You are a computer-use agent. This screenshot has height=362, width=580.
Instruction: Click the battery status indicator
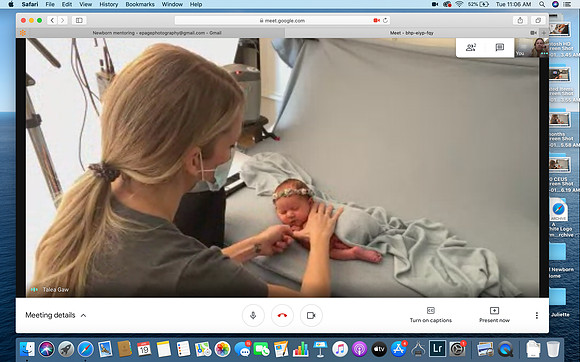click(x=478, y=4)
